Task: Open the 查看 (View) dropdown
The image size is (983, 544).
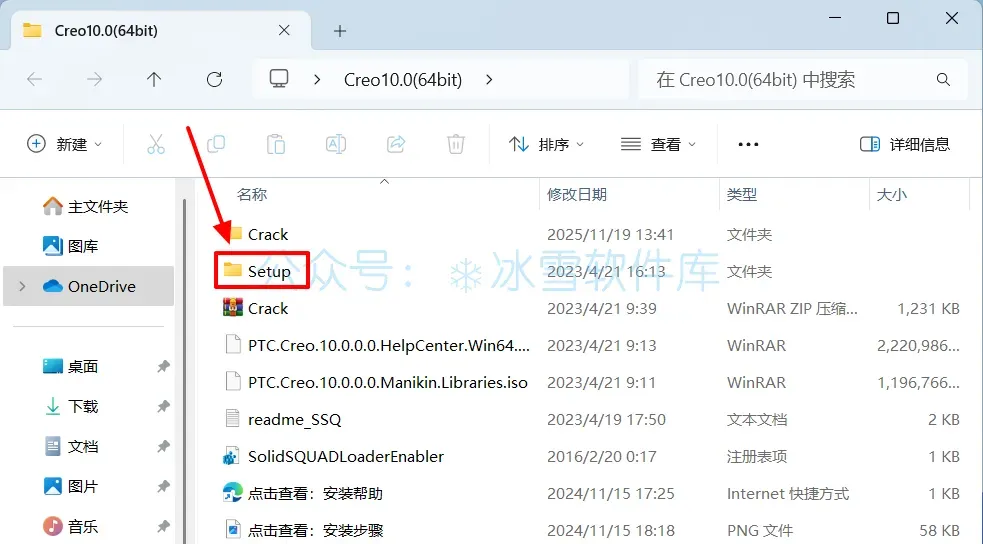Action: 658,144
